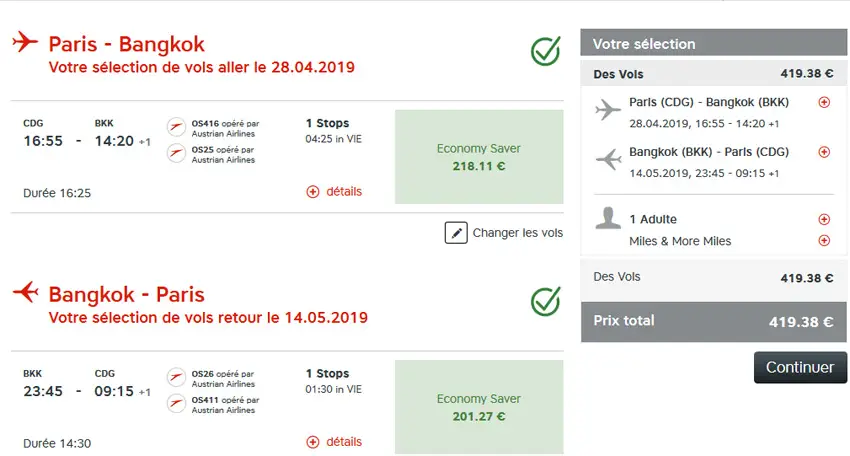Click the red outbound plane icon beside Paris - Bangkok

25,42
